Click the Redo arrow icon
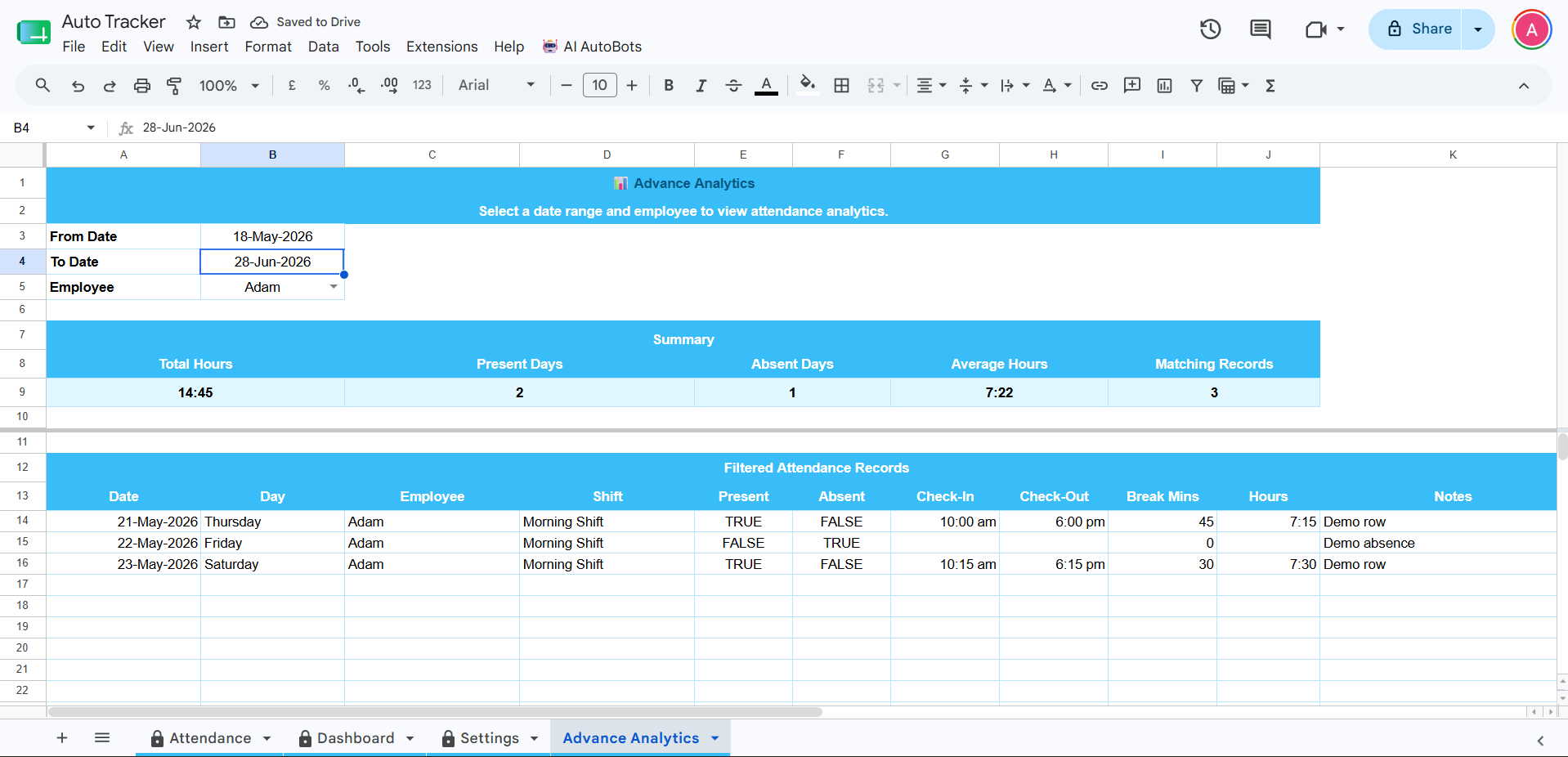 click(110, 85)
